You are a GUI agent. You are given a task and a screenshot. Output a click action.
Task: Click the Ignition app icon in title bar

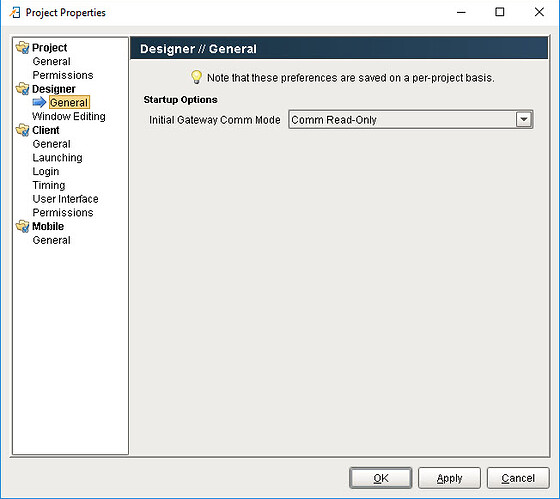click(15, 13)
